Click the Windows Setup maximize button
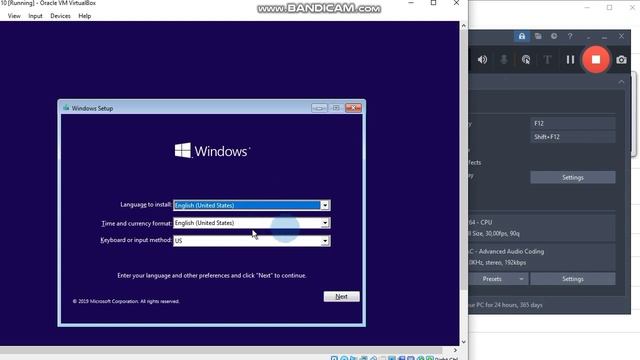The image size is (640, 360). click(336, 108)
